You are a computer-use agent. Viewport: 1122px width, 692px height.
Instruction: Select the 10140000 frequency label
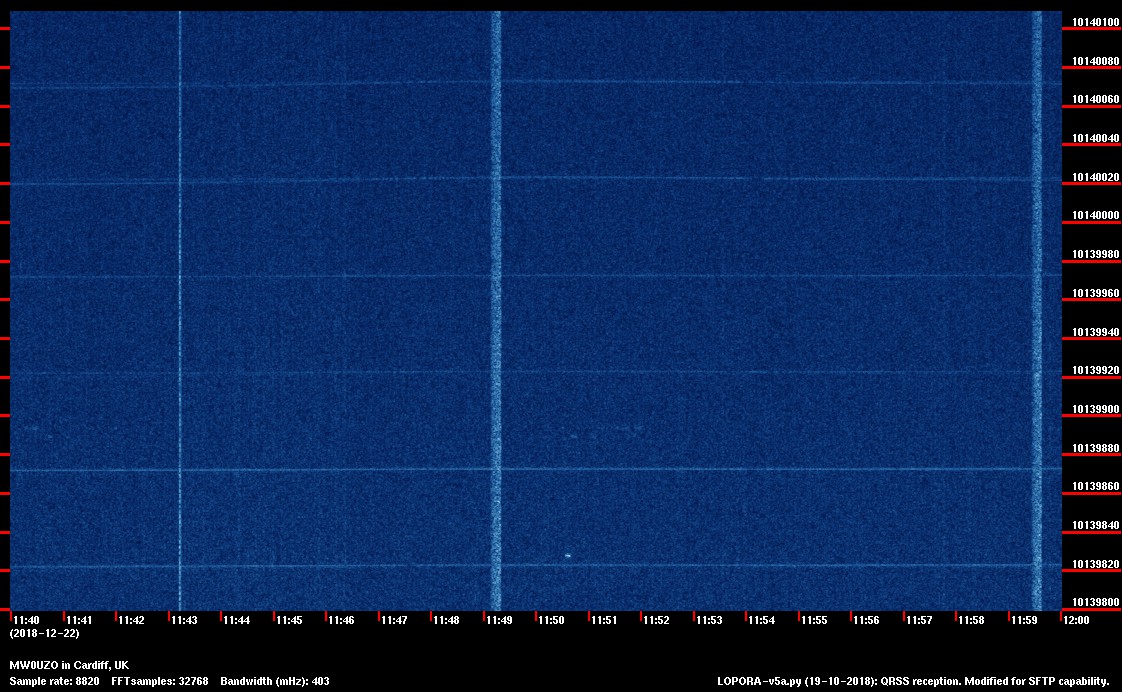1095,216
